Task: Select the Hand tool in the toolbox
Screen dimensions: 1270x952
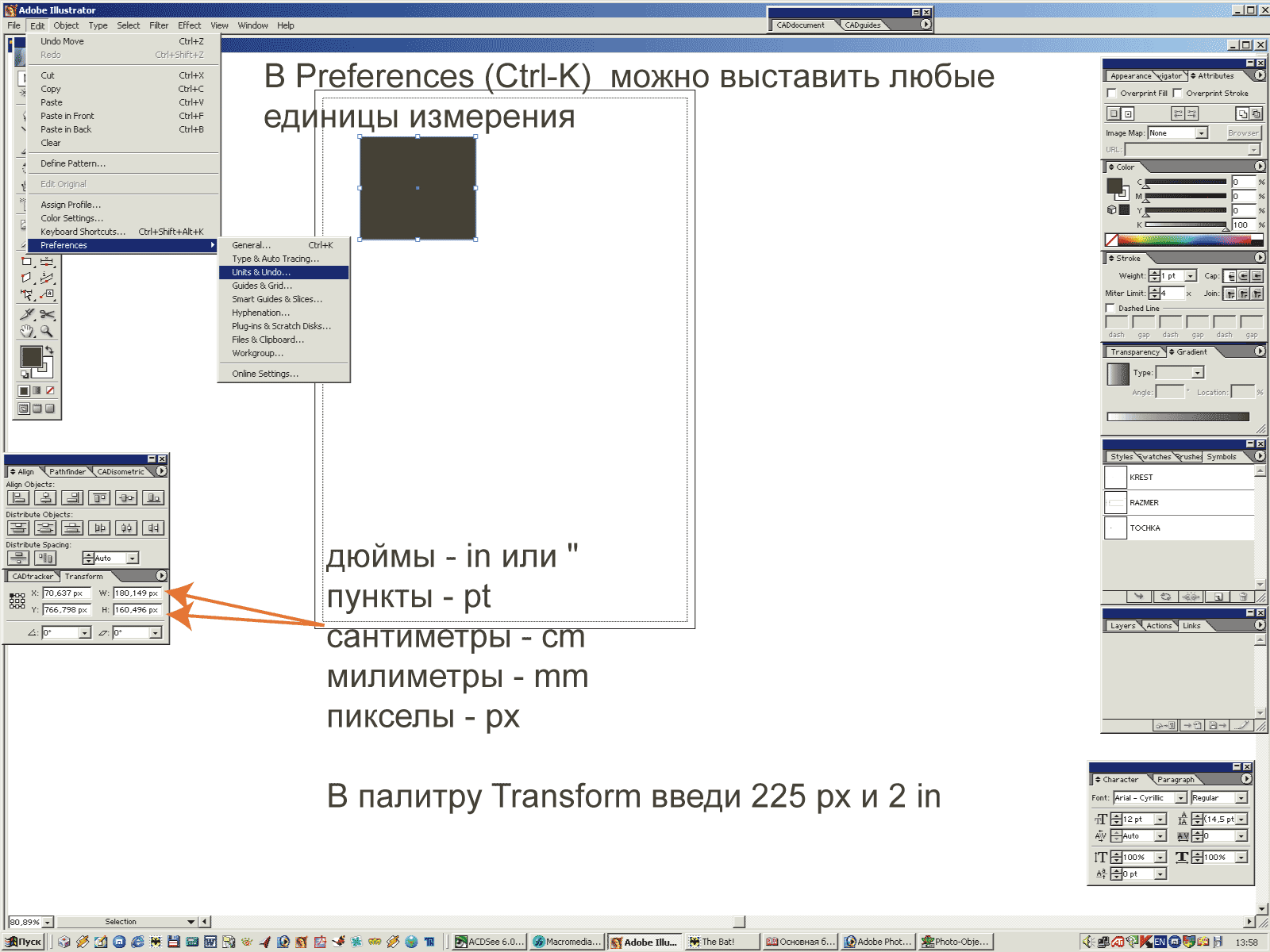Action: tap(27, 332)
